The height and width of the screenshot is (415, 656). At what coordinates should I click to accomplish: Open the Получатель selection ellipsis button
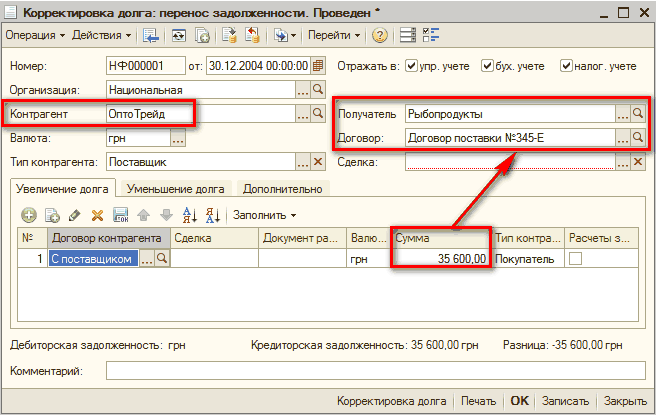pos(623,114)
